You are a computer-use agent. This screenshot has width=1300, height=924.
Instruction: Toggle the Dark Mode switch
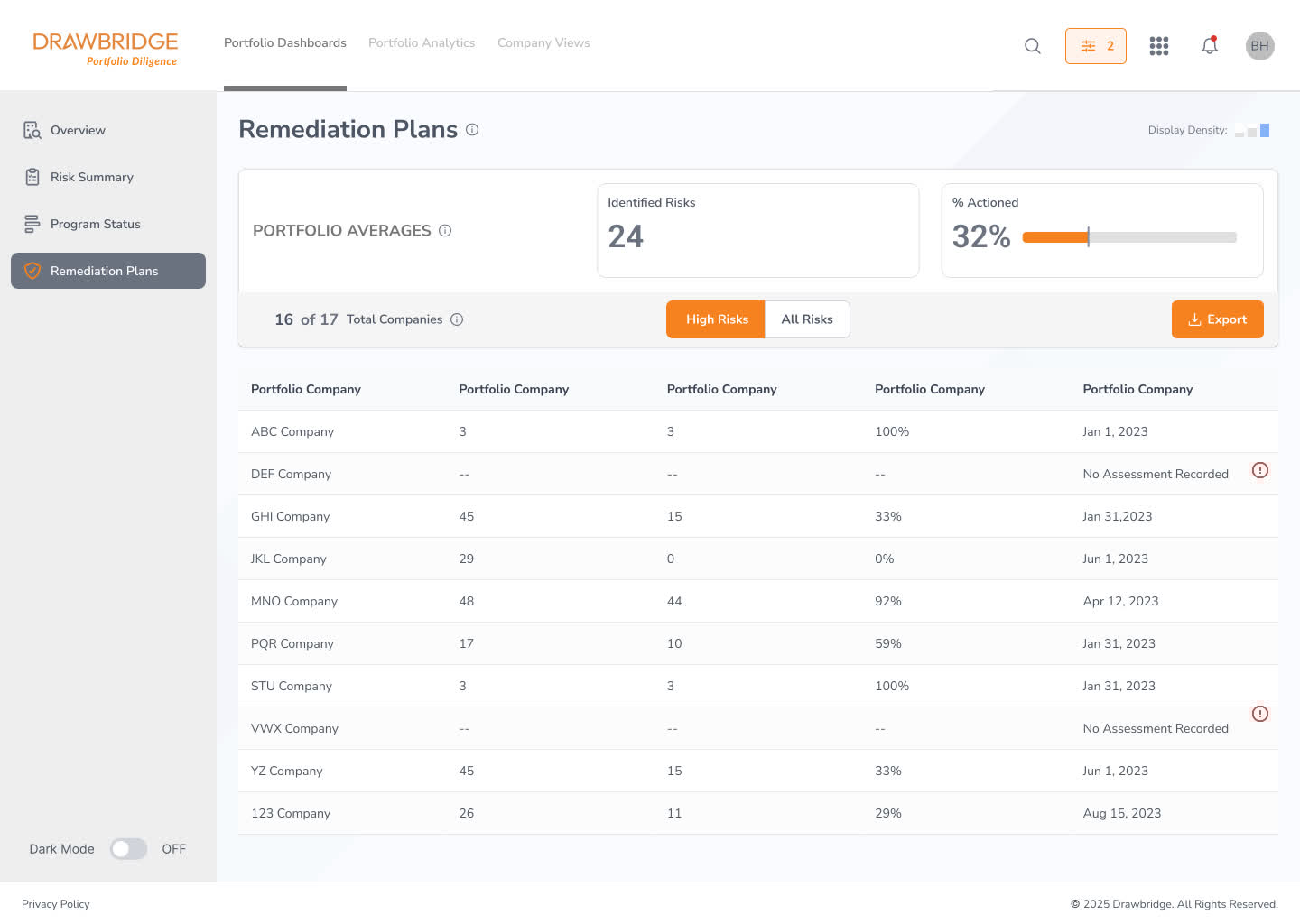[x=128, y=849]
